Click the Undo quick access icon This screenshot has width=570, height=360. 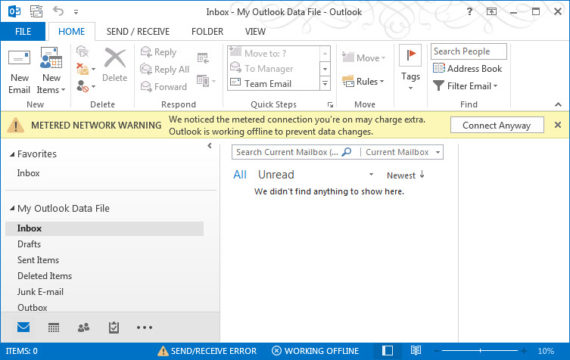coord(58,11)
